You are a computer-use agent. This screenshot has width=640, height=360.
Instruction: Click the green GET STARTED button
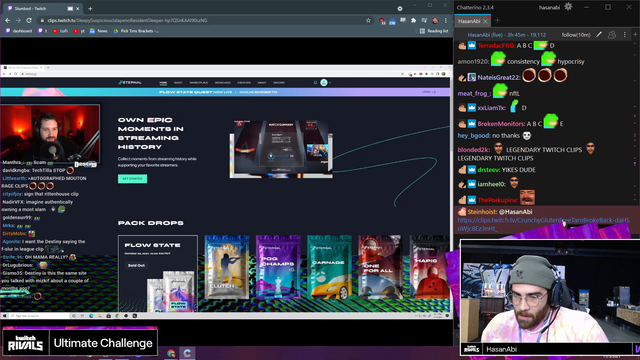point(132,179)
